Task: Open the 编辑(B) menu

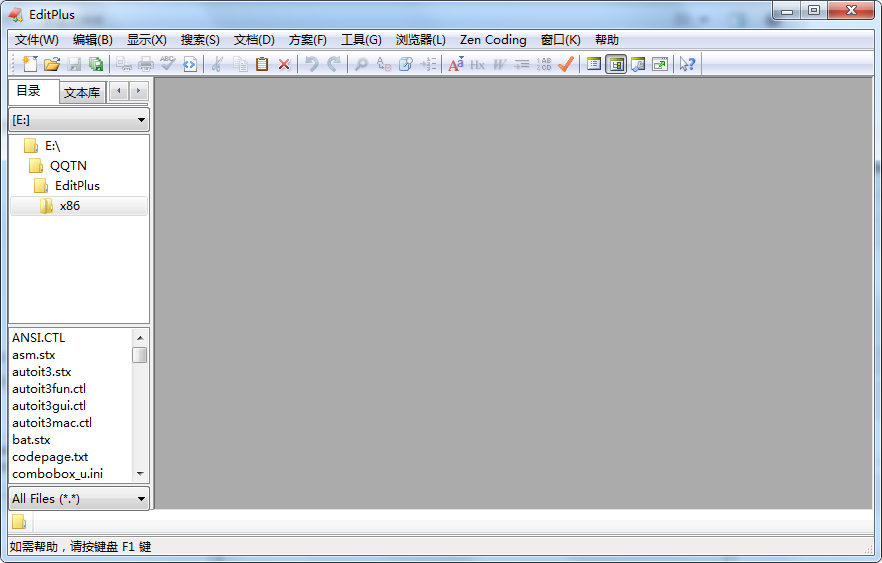Action: coord(93,40)
